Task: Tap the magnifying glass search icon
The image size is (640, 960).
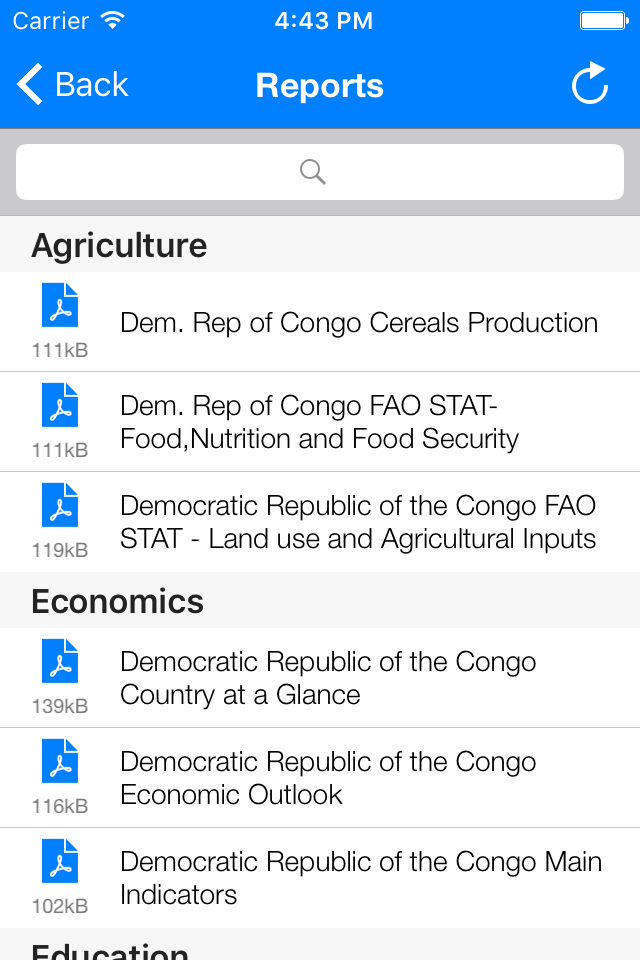Action: (313, 172)
